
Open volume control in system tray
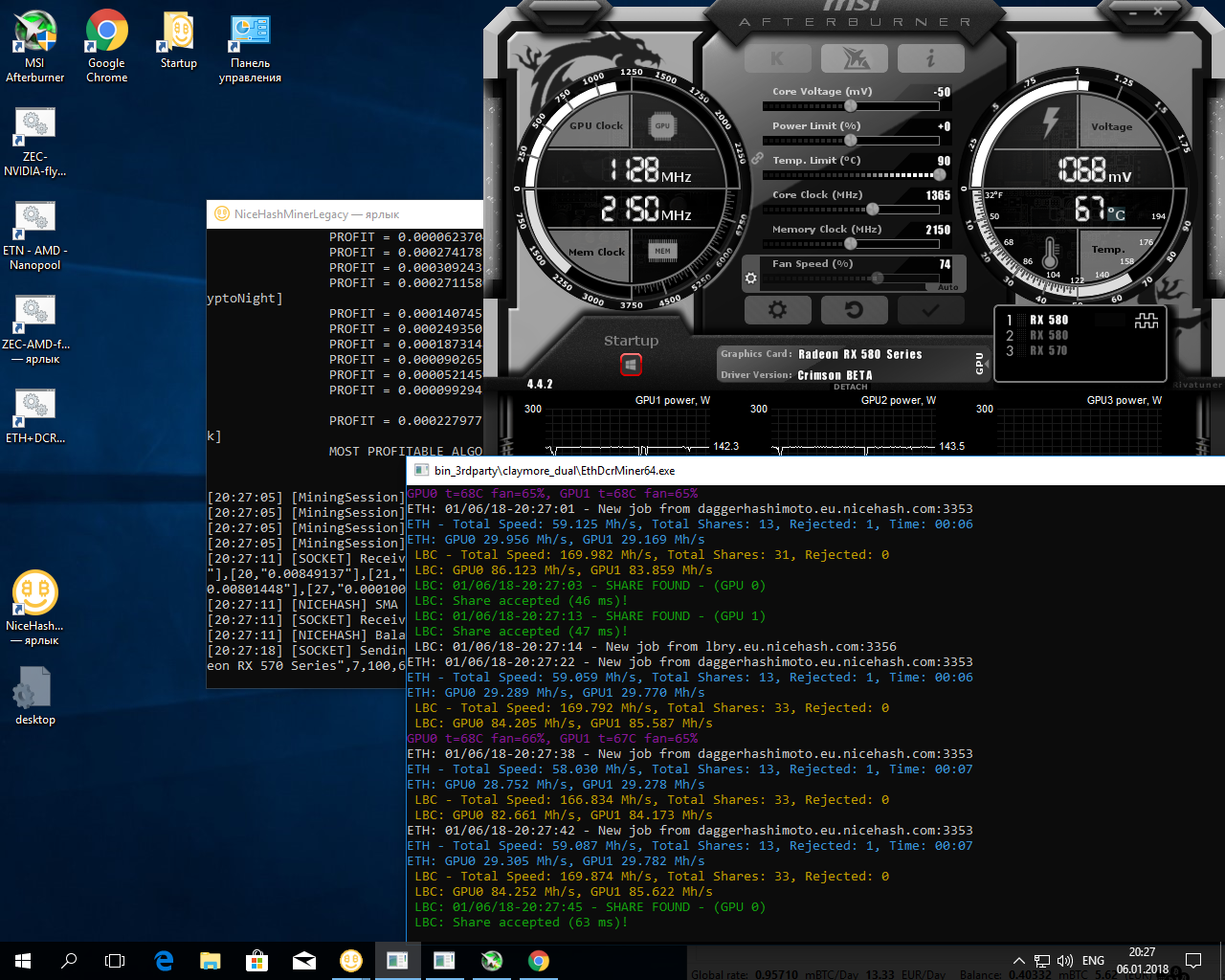[1065, 961]
